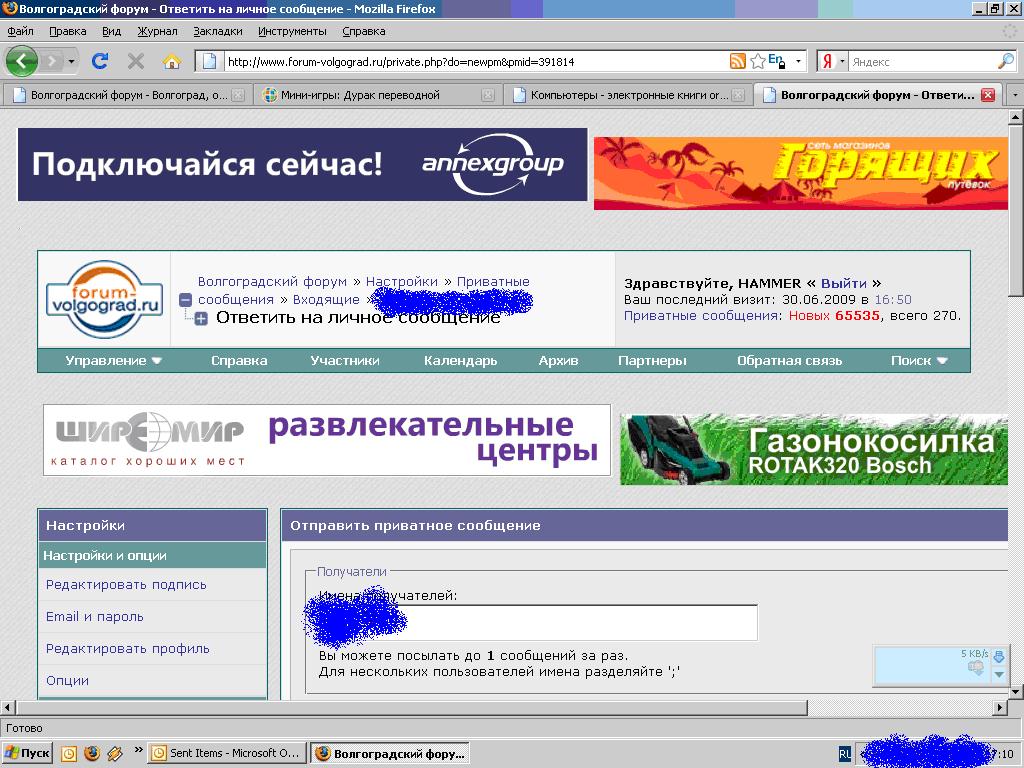Reload the page with the refresh icon

click(x=100, y=61)
